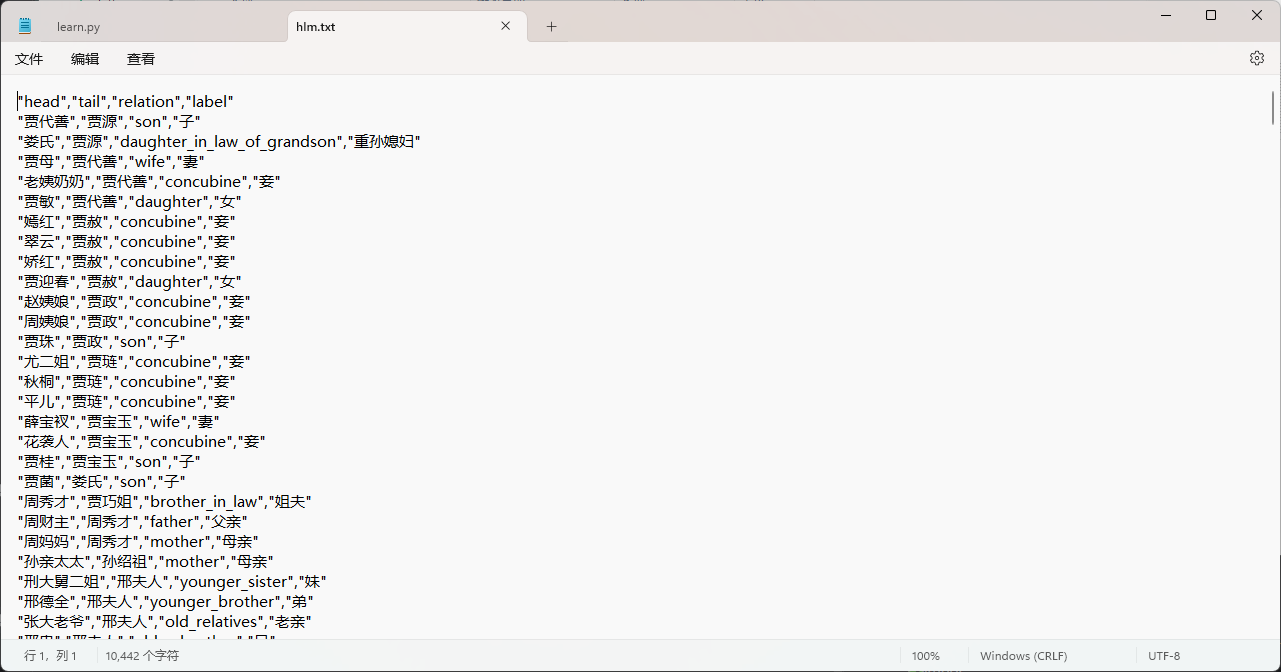Viewport: 1281px width, 672px height.
Task: Click the UTF-8 encoding indicator
Action: click(x=1164, y=656)
